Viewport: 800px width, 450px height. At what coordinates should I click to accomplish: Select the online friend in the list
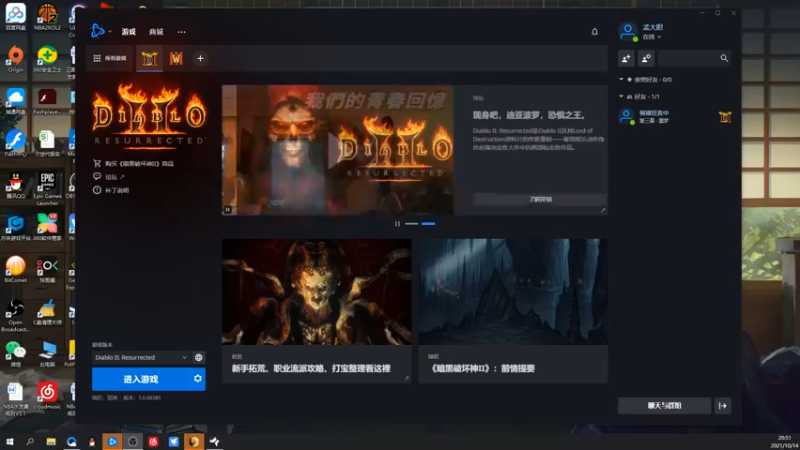(674, 117)
